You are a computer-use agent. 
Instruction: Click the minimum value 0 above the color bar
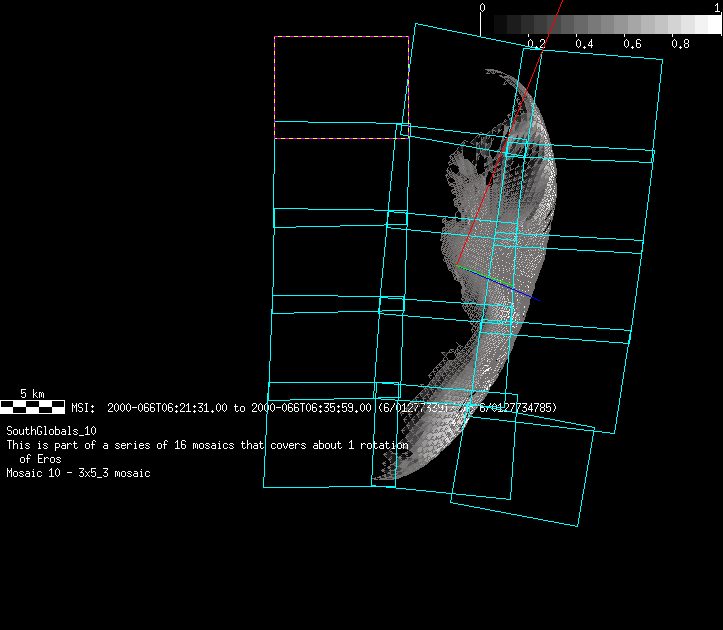pyautogui.click(x=483, y=7)
